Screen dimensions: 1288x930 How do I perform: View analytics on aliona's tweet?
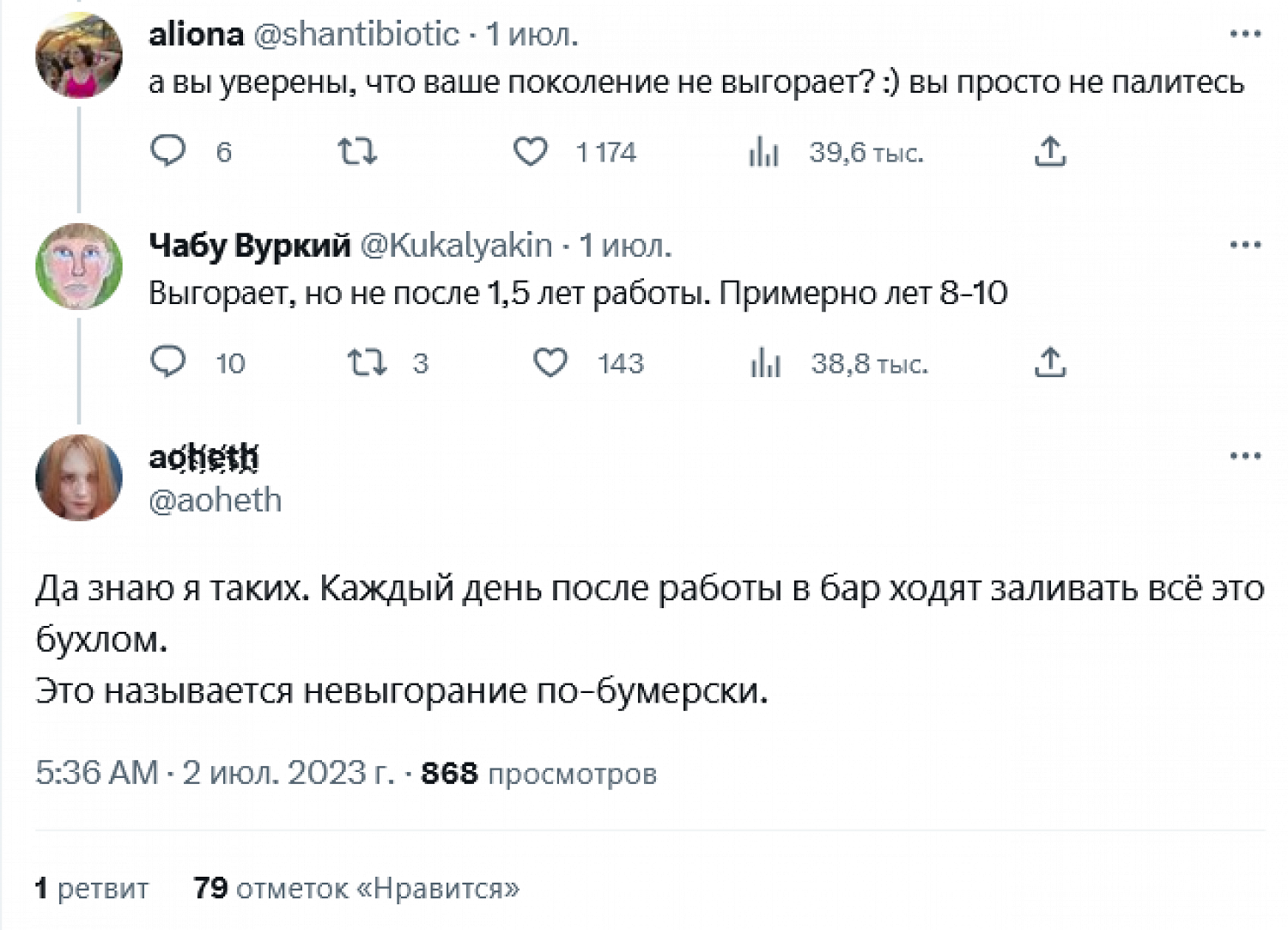click(x=763, y=153)
